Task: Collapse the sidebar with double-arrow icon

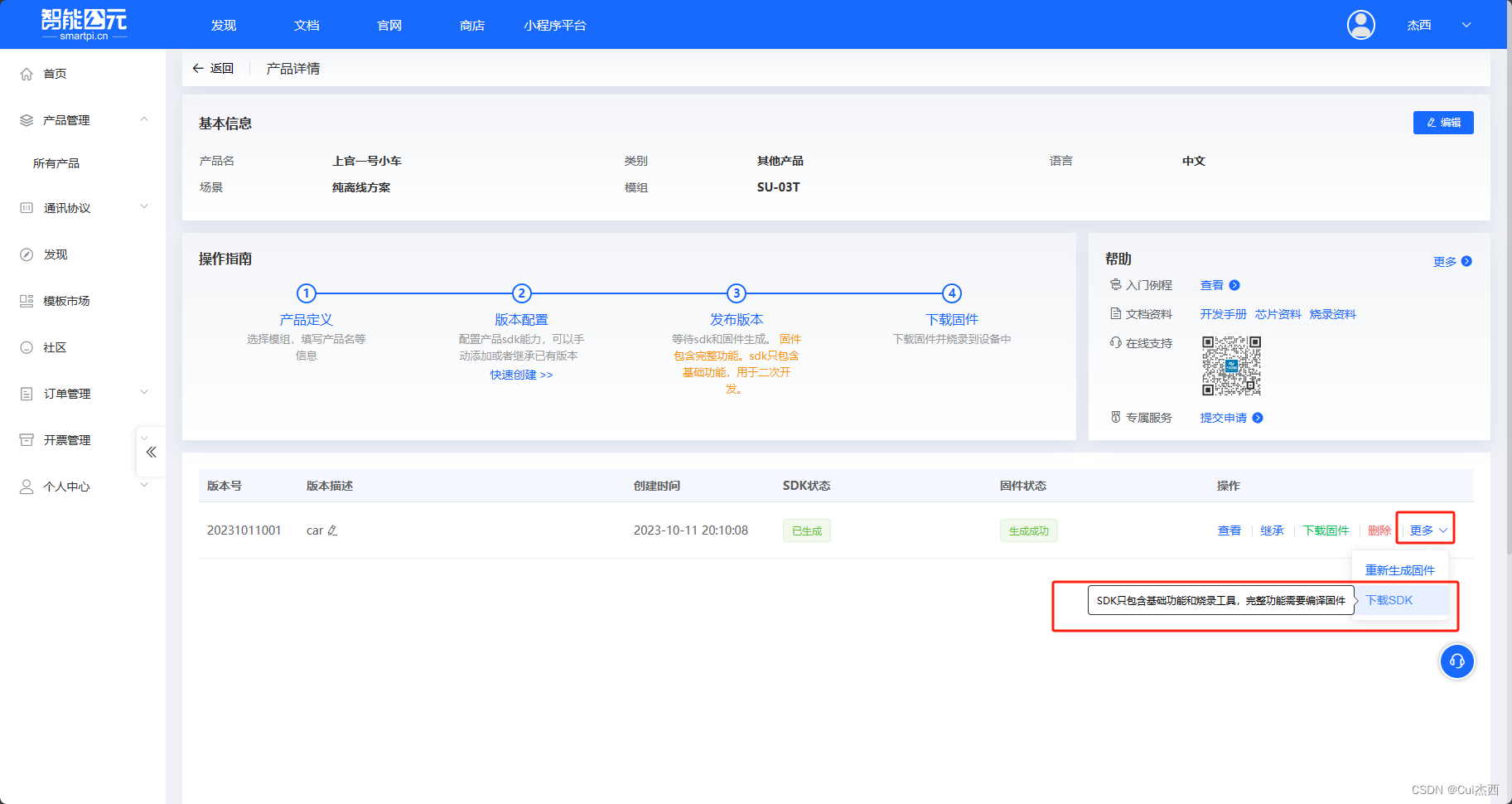Action: [151, 452]
